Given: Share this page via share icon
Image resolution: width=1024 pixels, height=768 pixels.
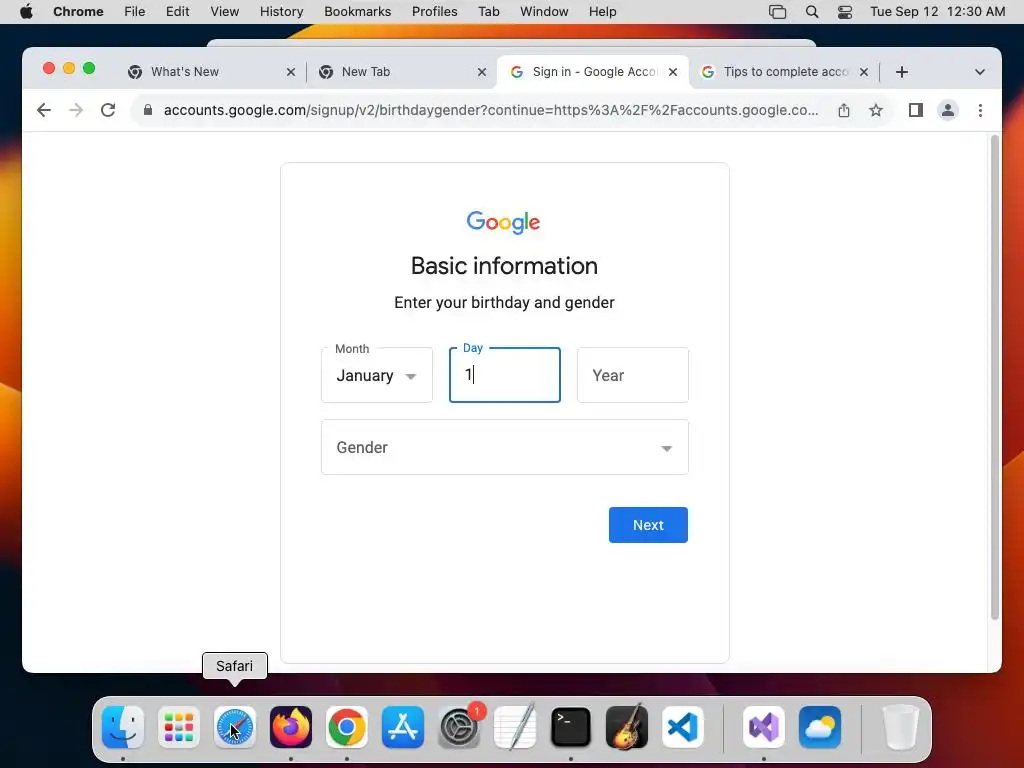Looking at the screenshot, I should point(844,110).
